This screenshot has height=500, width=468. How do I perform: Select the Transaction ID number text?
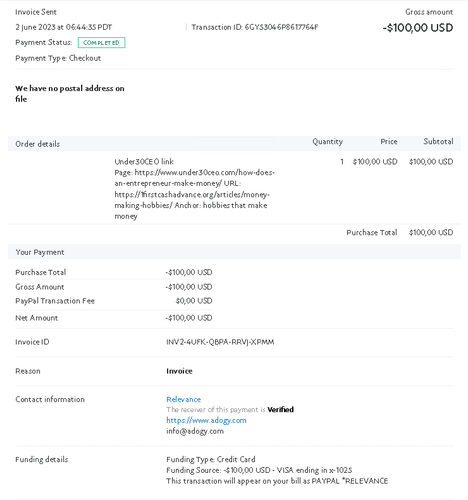click(281, 27)
